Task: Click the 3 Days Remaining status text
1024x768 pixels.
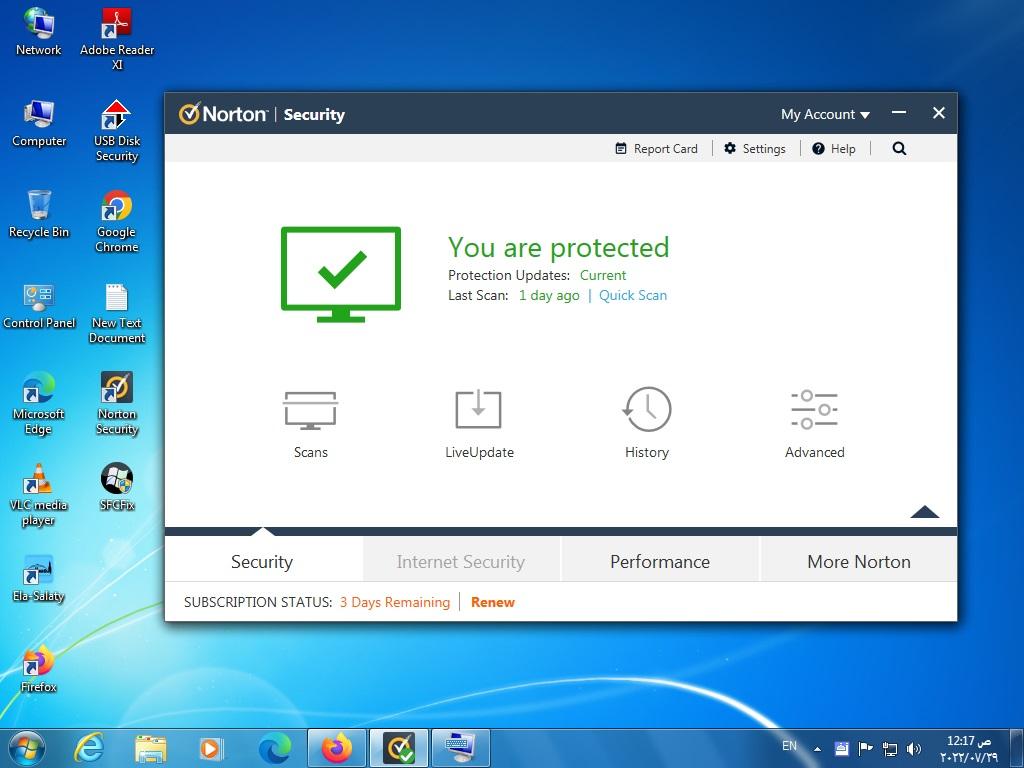Action: coord(394,602)
